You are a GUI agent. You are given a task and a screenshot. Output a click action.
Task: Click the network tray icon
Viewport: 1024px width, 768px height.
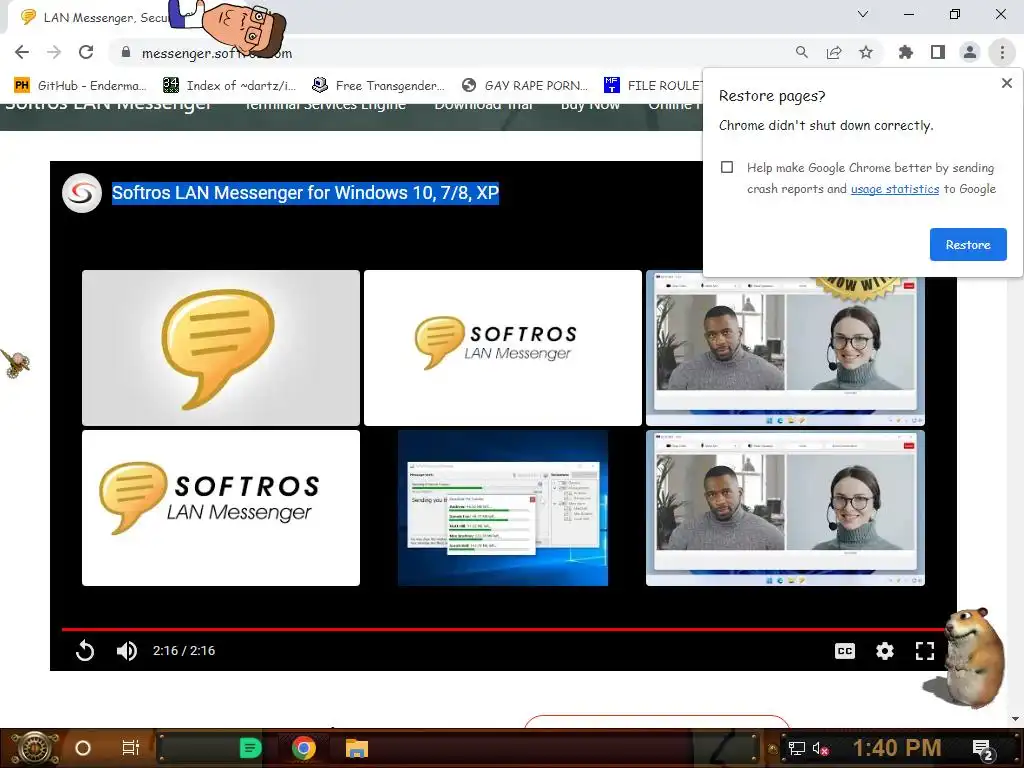pyautogui.click(x=796, y=748)
